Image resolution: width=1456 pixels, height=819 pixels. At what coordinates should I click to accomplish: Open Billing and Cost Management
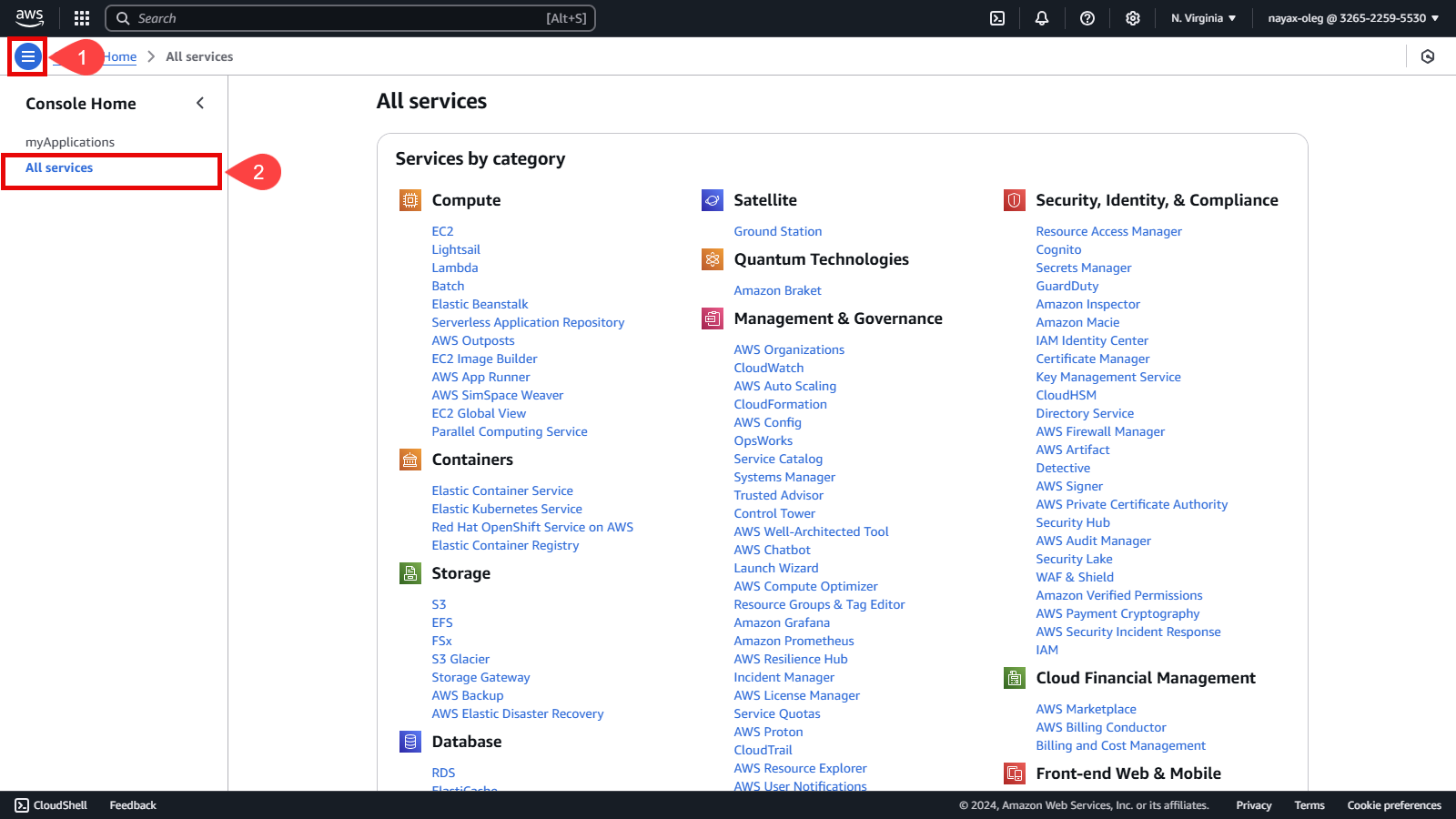1121,745
